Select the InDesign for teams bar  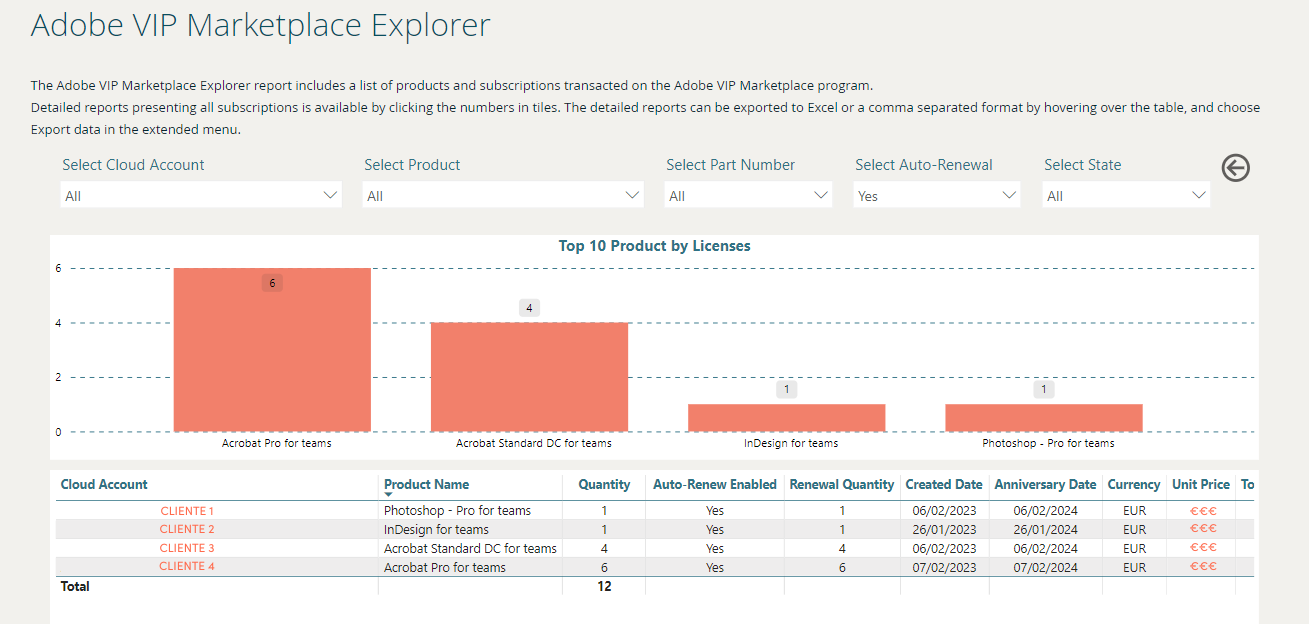click(x=786, y=418)
